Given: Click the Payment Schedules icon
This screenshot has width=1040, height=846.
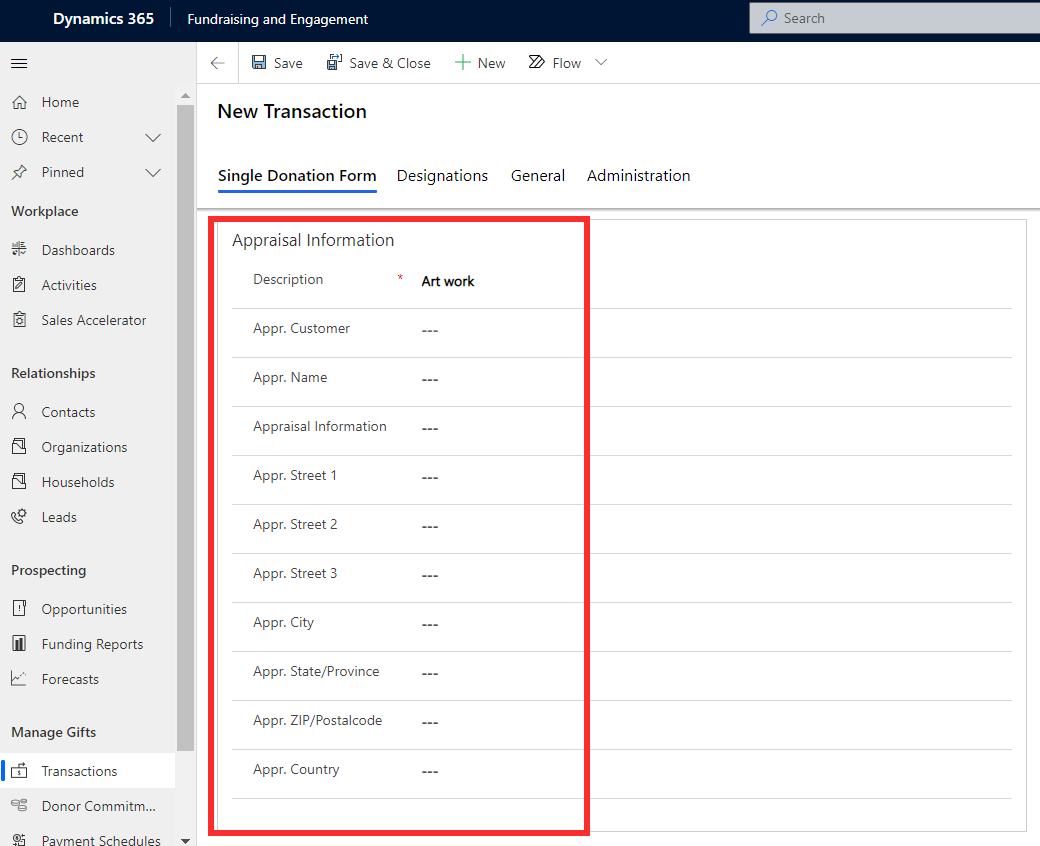Looking at the screenshot, I should [20, 839].
